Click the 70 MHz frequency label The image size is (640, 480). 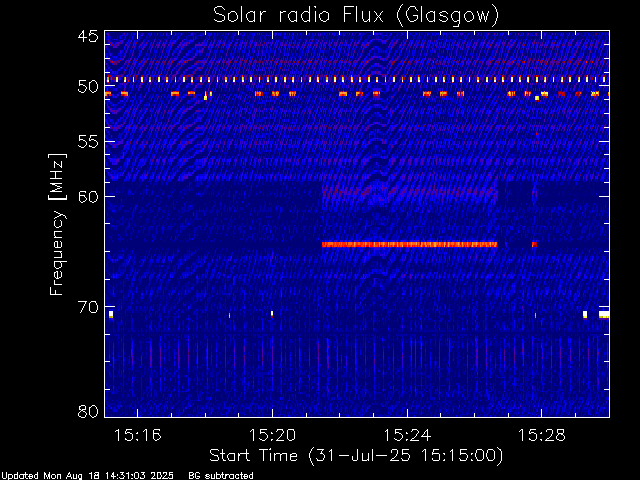(88, 307)
